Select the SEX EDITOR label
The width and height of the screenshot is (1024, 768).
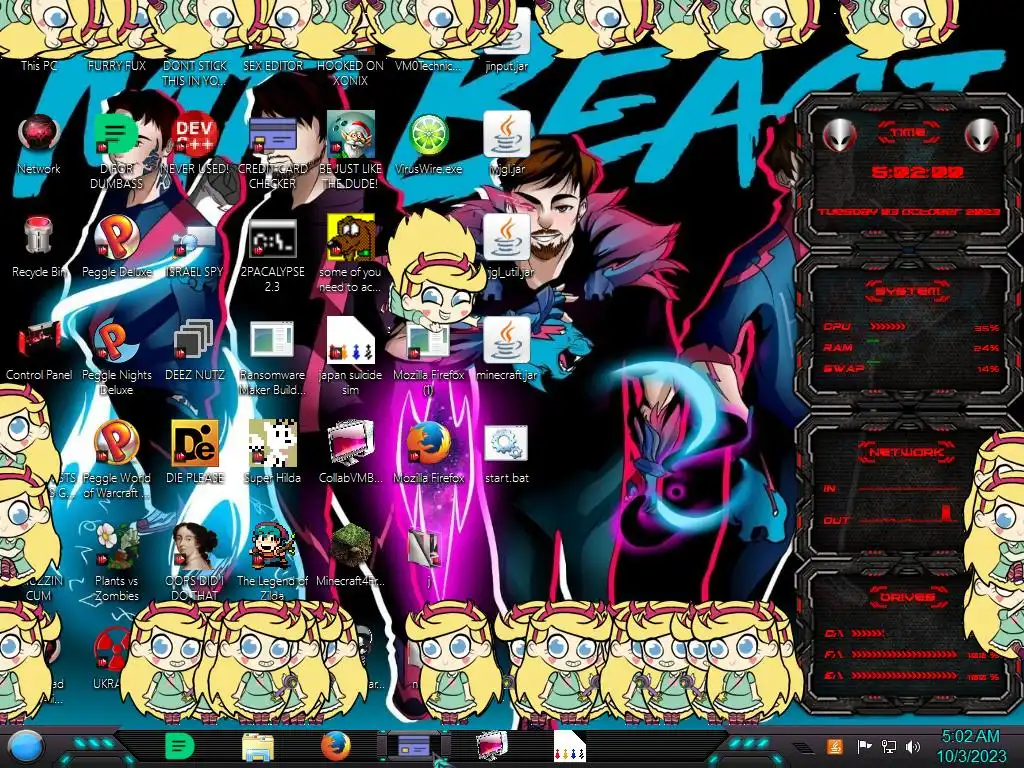[273, 65]
